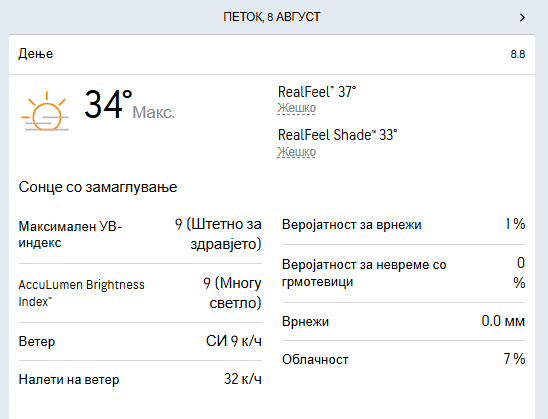This screenshot has height=419, width=548.
Task: Open the ПЕТОК, 8 АВГУСТ date header
Action: point(272,17)
